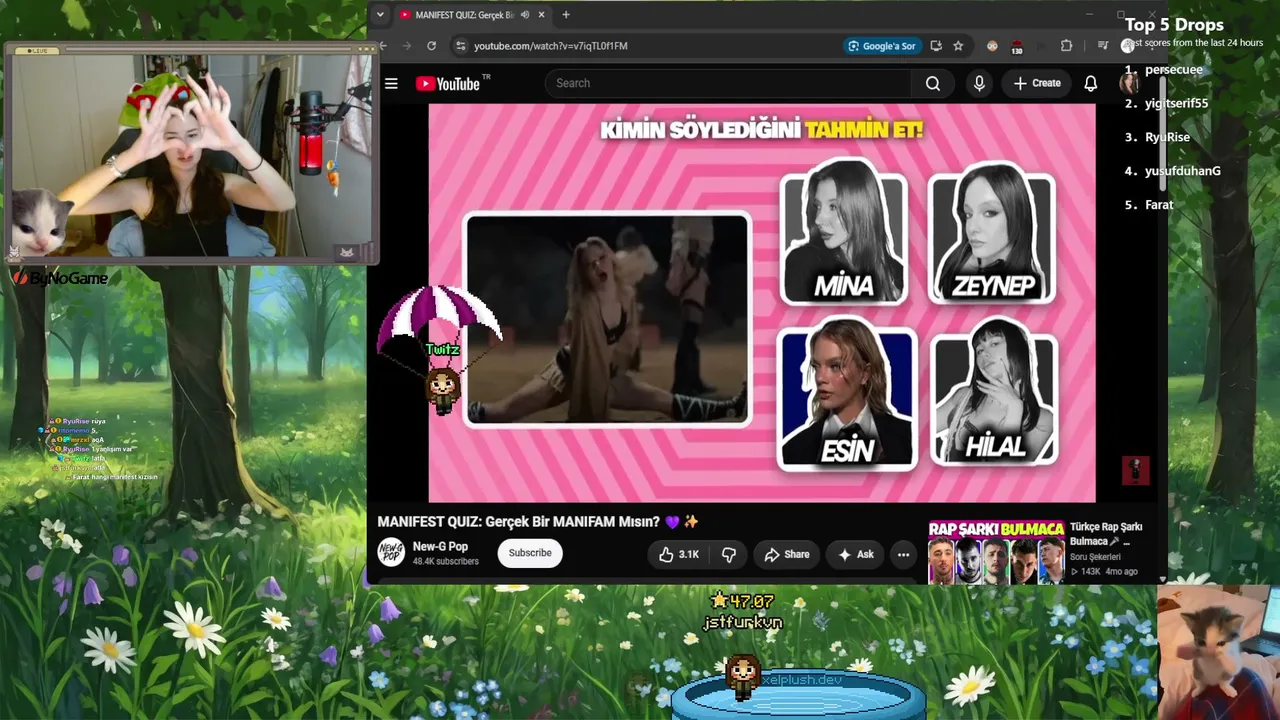1280x720 pixels.
Task: Click the jstfurkvn overlay name
Action: 742,623
